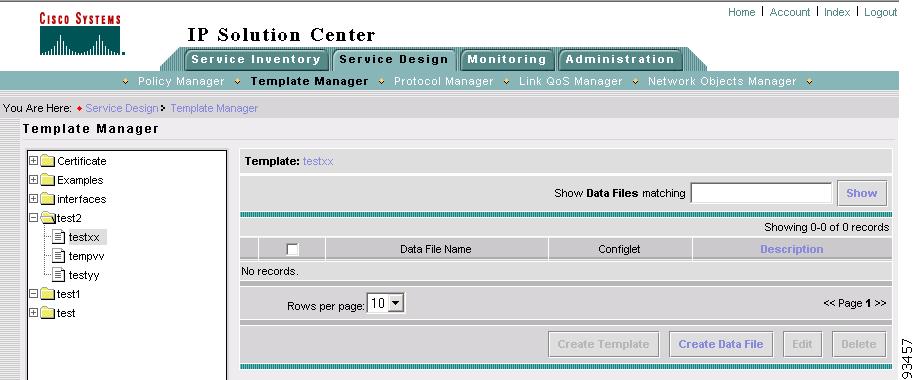The height and width of the screenshot is (380, 915).
Task: Click the tempvv template document icon
Action: pyautogui.click(x=58, y=256)
